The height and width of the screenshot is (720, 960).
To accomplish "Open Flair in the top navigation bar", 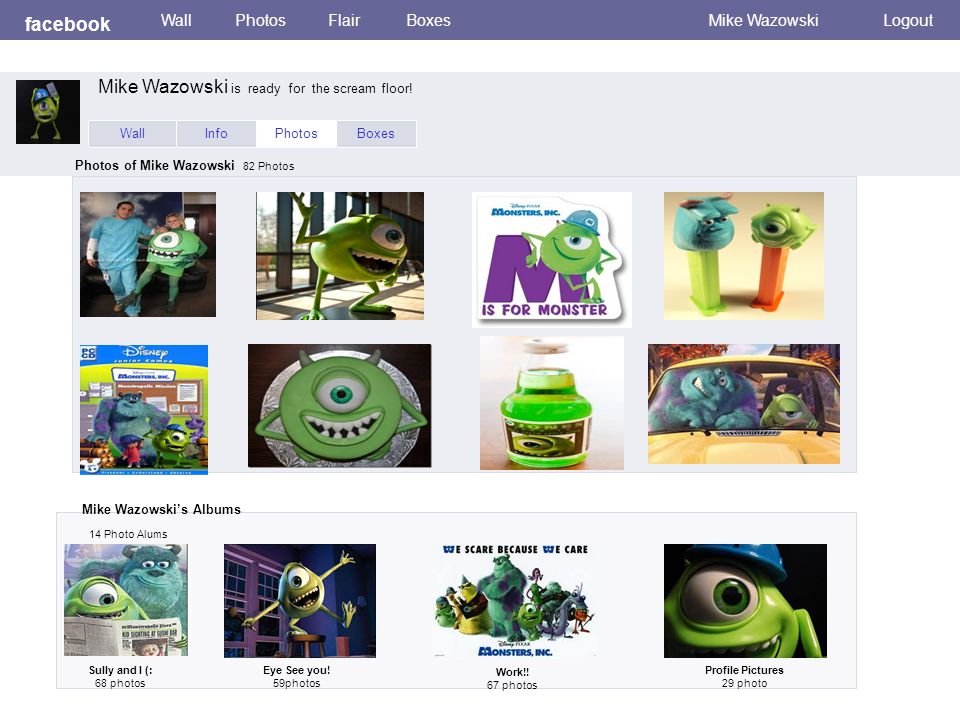I will tap(344, 20).
